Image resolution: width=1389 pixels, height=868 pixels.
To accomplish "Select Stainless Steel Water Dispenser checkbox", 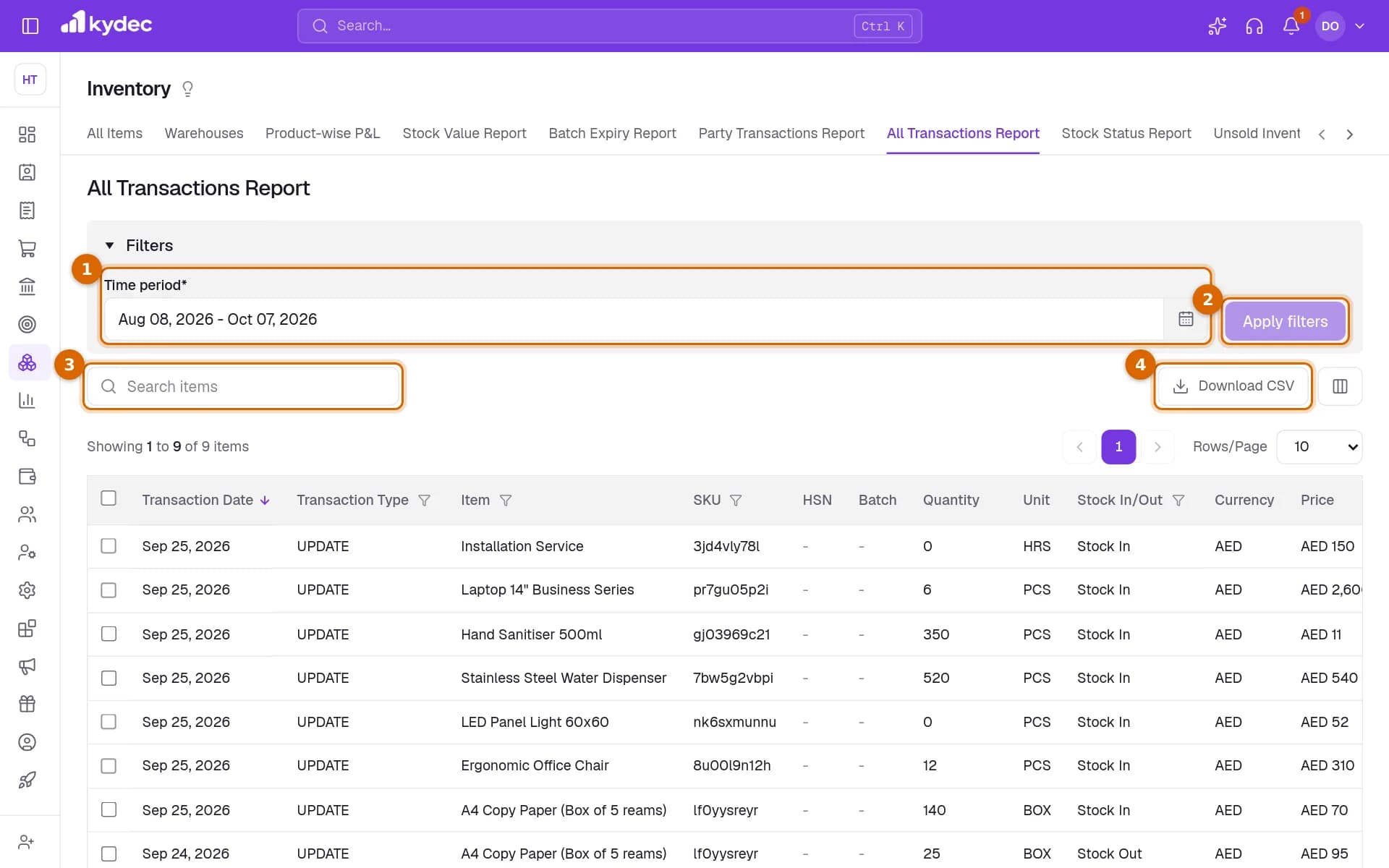I will pyautogui.click(x=109, y=678).
